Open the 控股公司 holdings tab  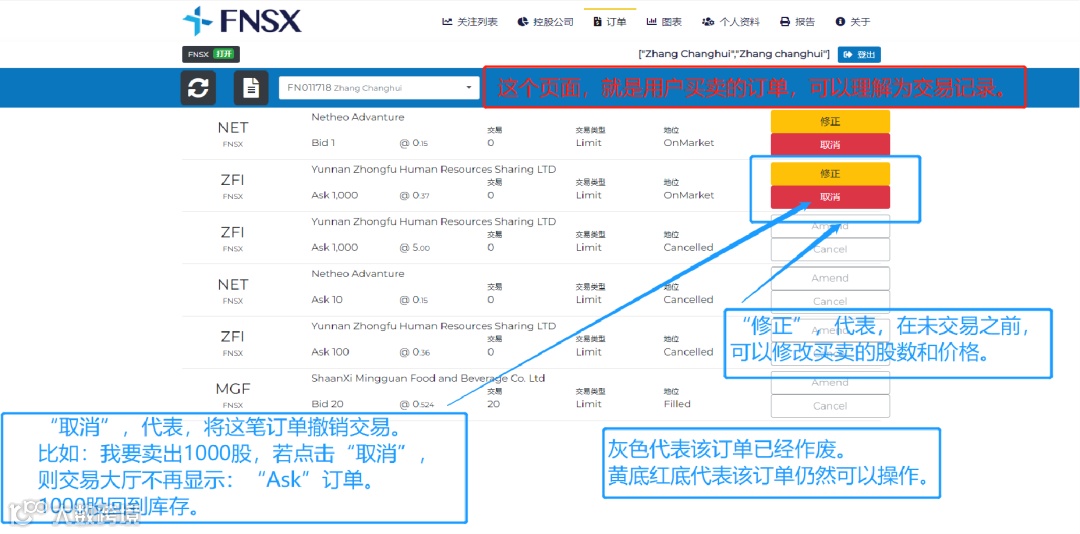pyautogui.click(x=545, y=22)
